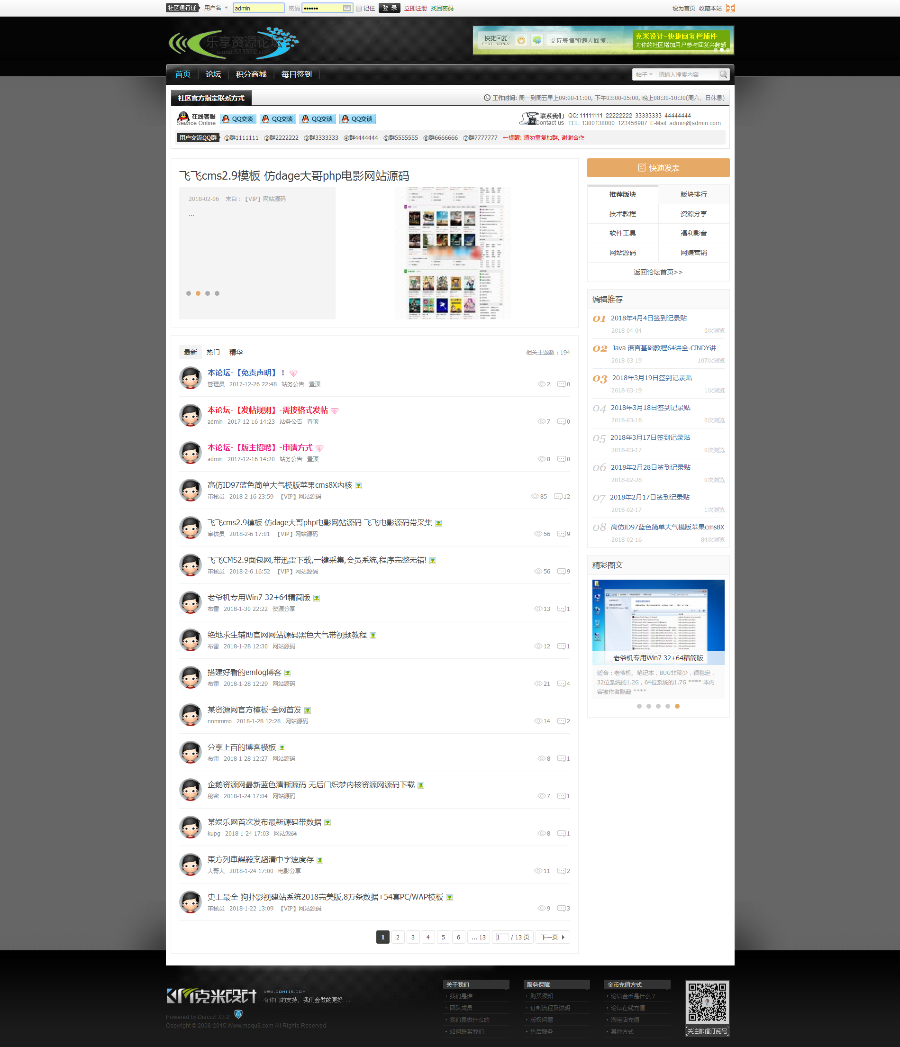The height and width of the screenshot is (1047, 900).
Task: Click the red 立即注册 register link
Action: tap(415, 8)
